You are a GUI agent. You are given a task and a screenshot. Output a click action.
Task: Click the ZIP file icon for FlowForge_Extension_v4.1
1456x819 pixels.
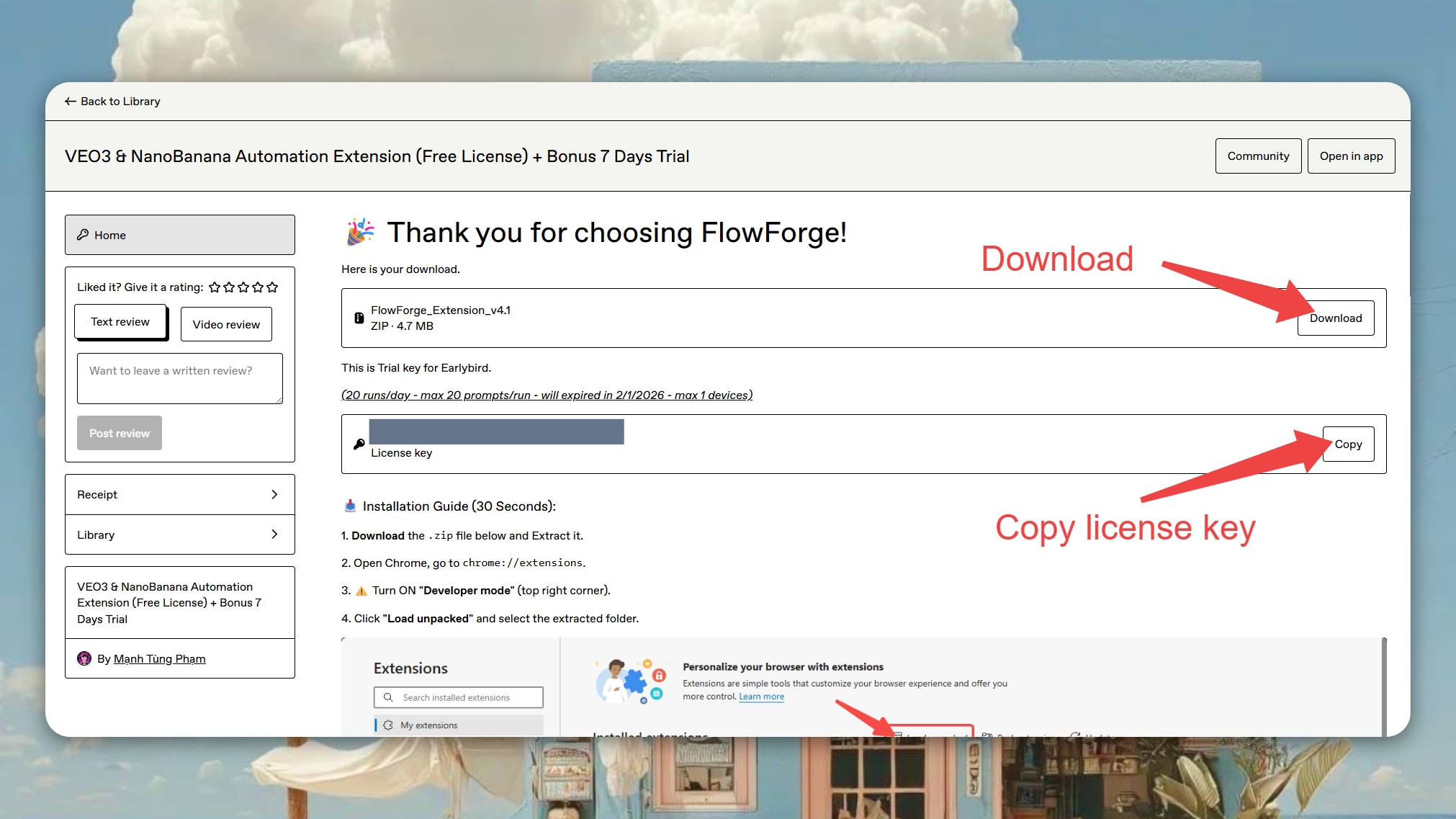[359, 318]
